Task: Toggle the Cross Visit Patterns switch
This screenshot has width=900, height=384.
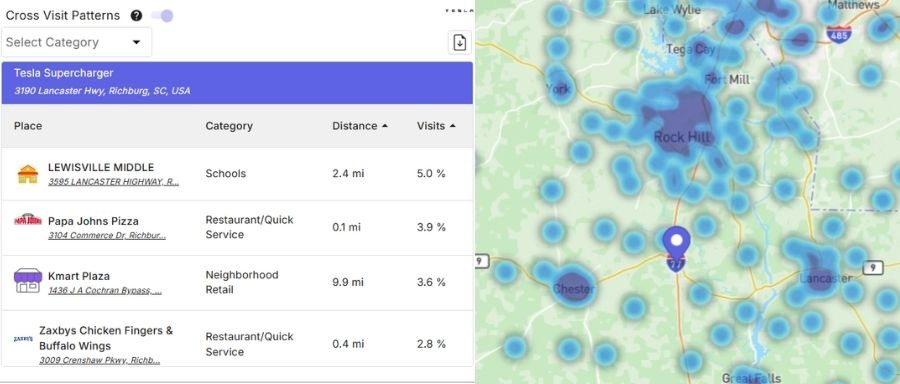Action: tap(162, 15)
